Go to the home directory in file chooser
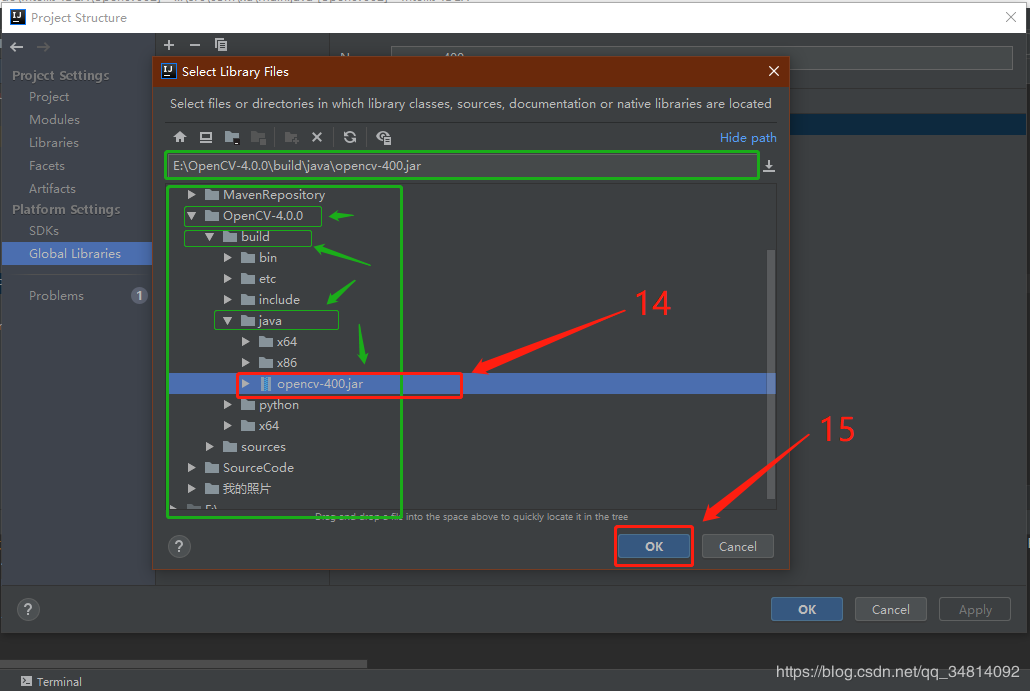1030x691 pixels. click(180, 137)
